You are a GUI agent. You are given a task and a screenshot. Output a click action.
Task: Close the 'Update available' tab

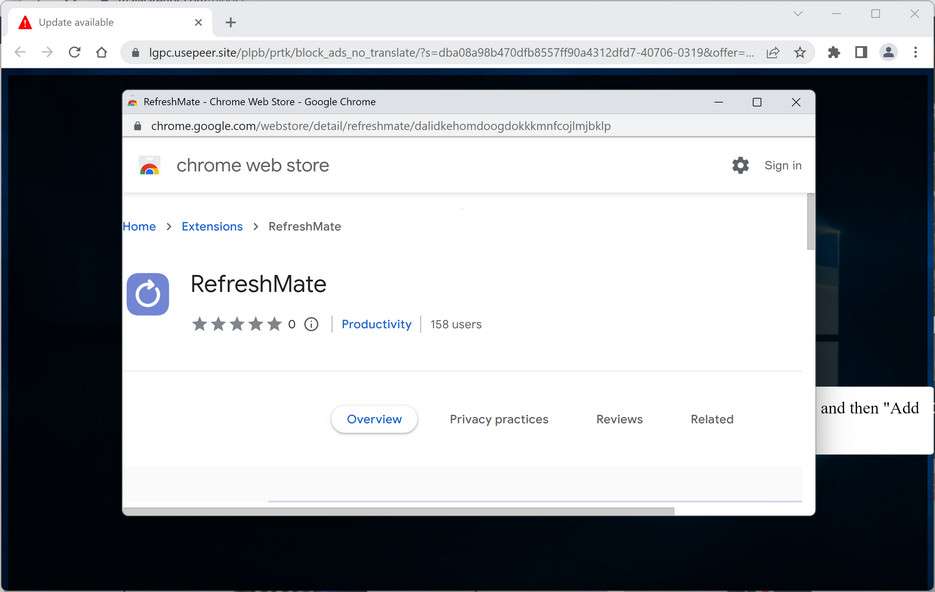tap(199, 23)
